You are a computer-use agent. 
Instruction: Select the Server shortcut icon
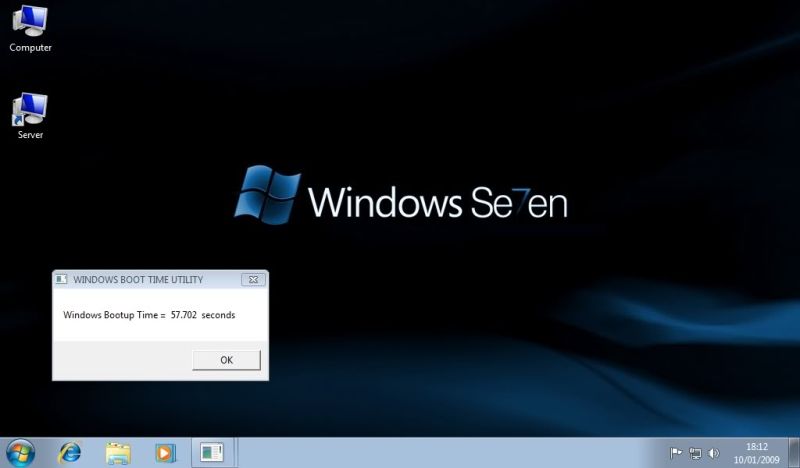pyautogui.click(x=30, y=116)
